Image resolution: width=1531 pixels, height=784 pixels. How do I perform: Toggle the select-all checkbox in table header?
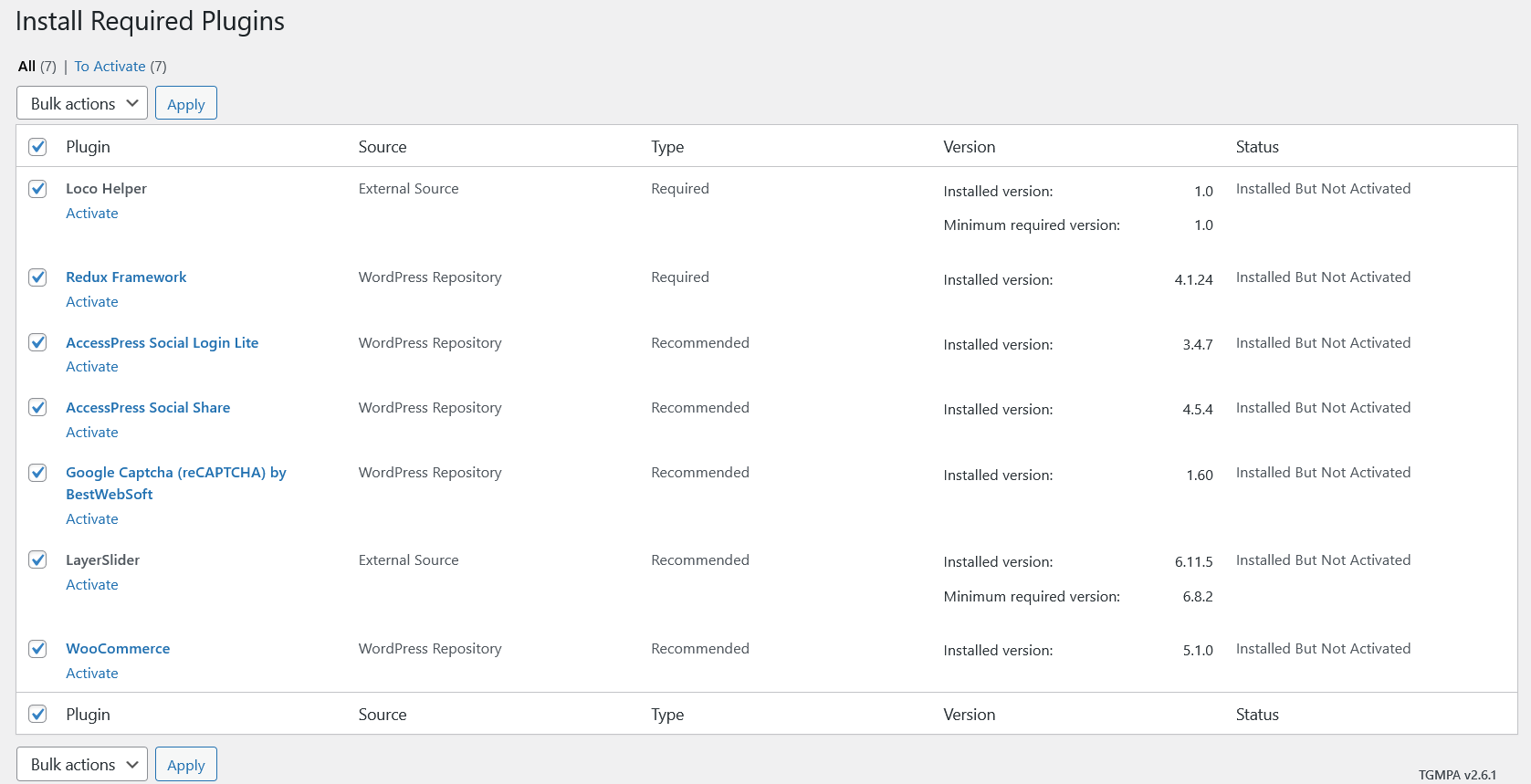click(37, 146)
